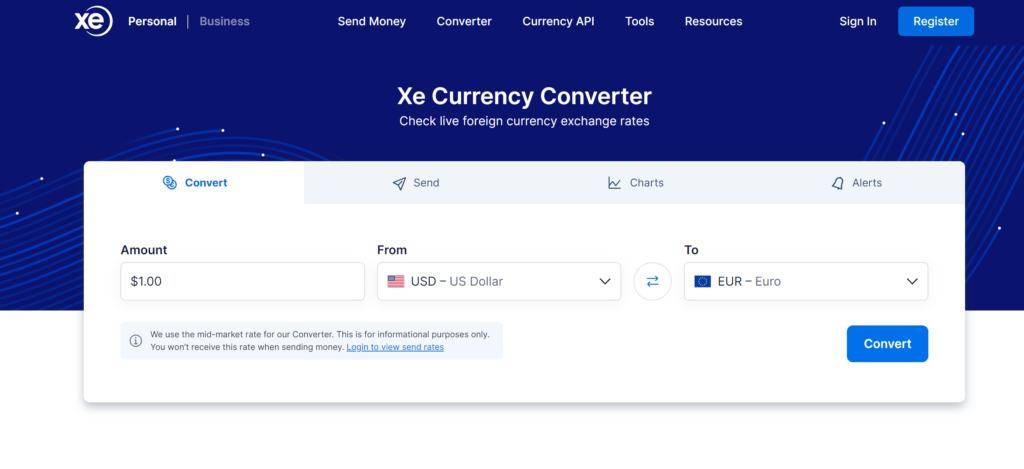Expand the To currency dropdown arrow
This screenshot has width=1024, height=469.
(x=912, y=282)
